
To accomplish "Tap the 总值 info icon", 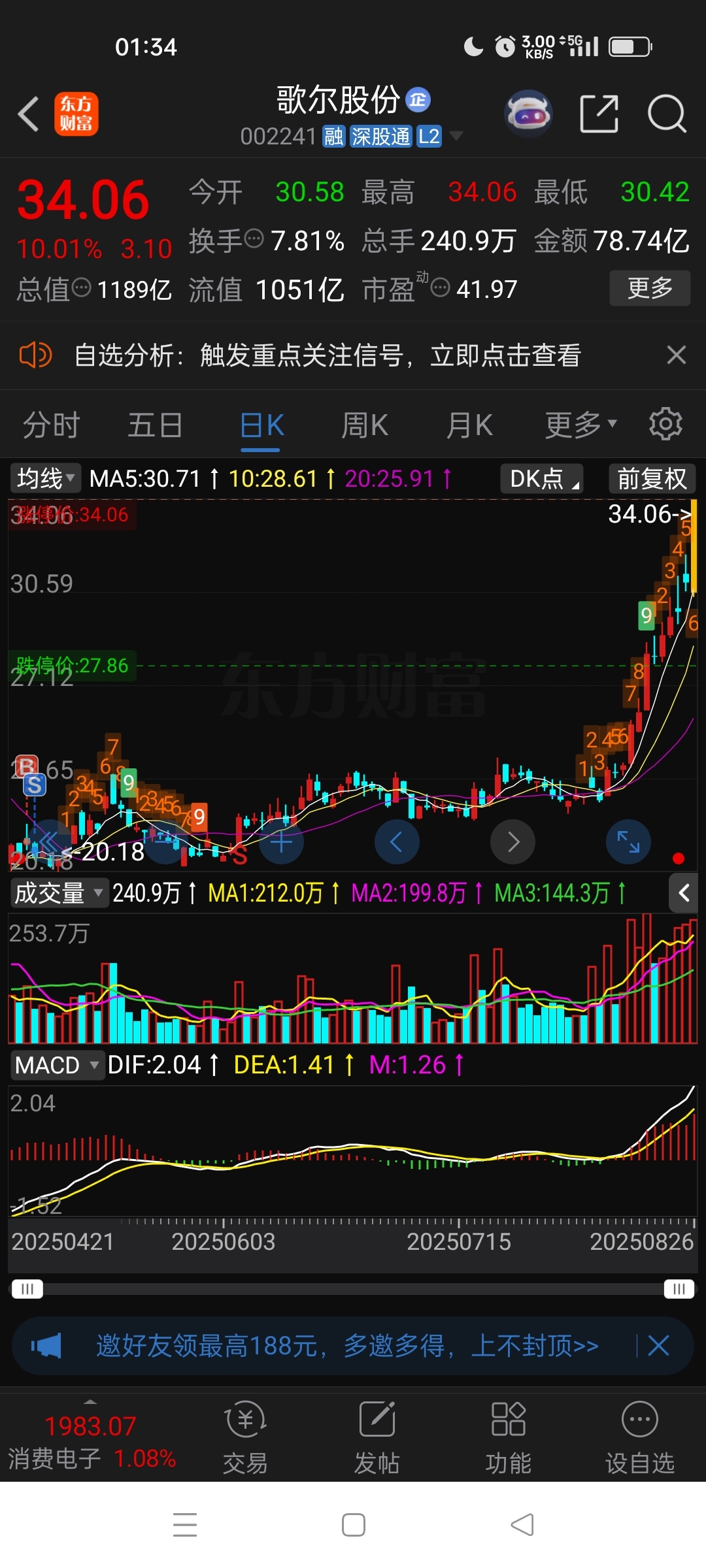I will (81, 287).
